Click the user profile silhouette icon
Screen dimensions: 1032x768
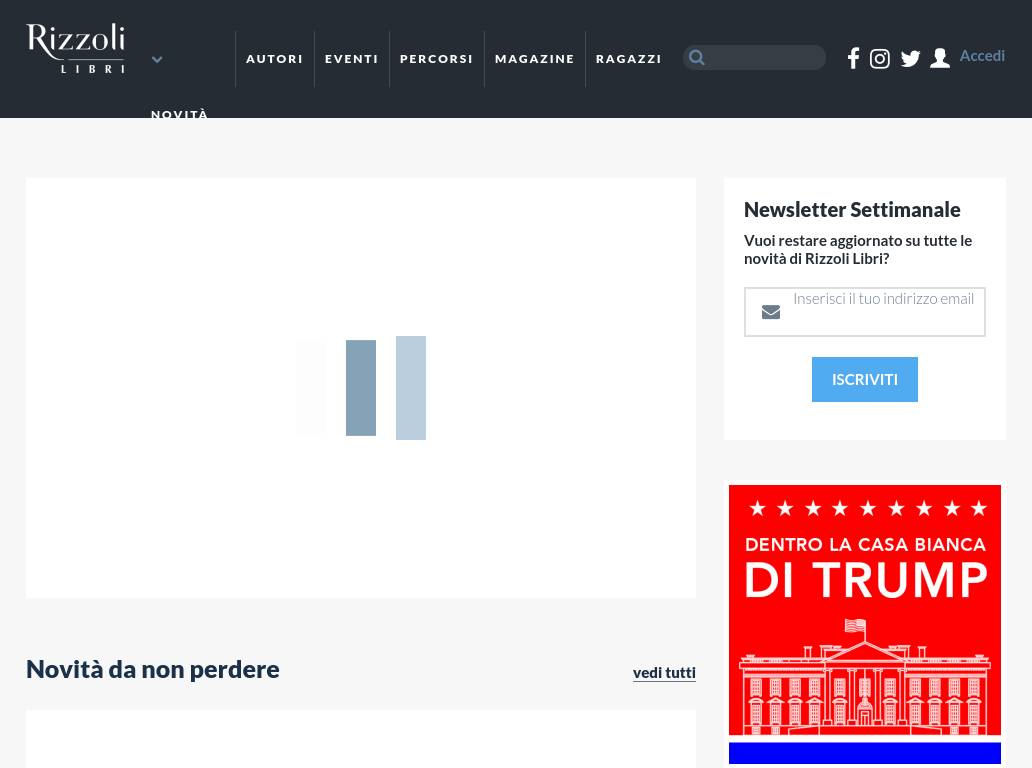pos(940,59)
